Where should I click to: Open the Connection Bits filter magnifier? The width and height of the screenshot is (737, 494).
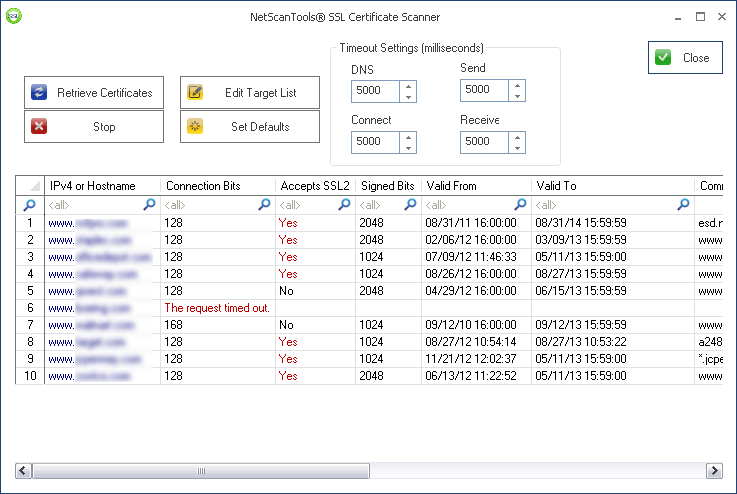265,204
